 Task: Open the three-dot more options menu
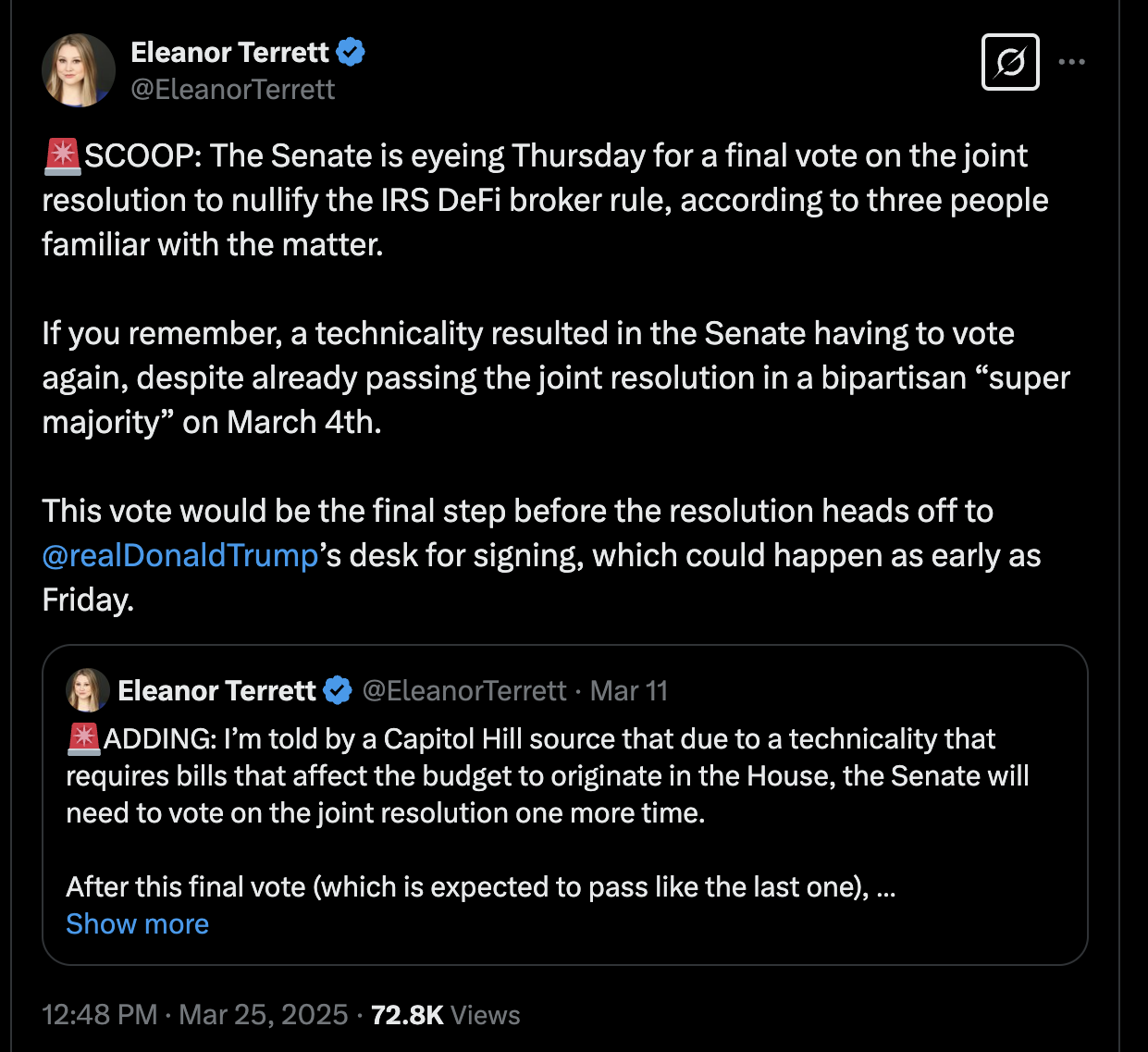1071,62
